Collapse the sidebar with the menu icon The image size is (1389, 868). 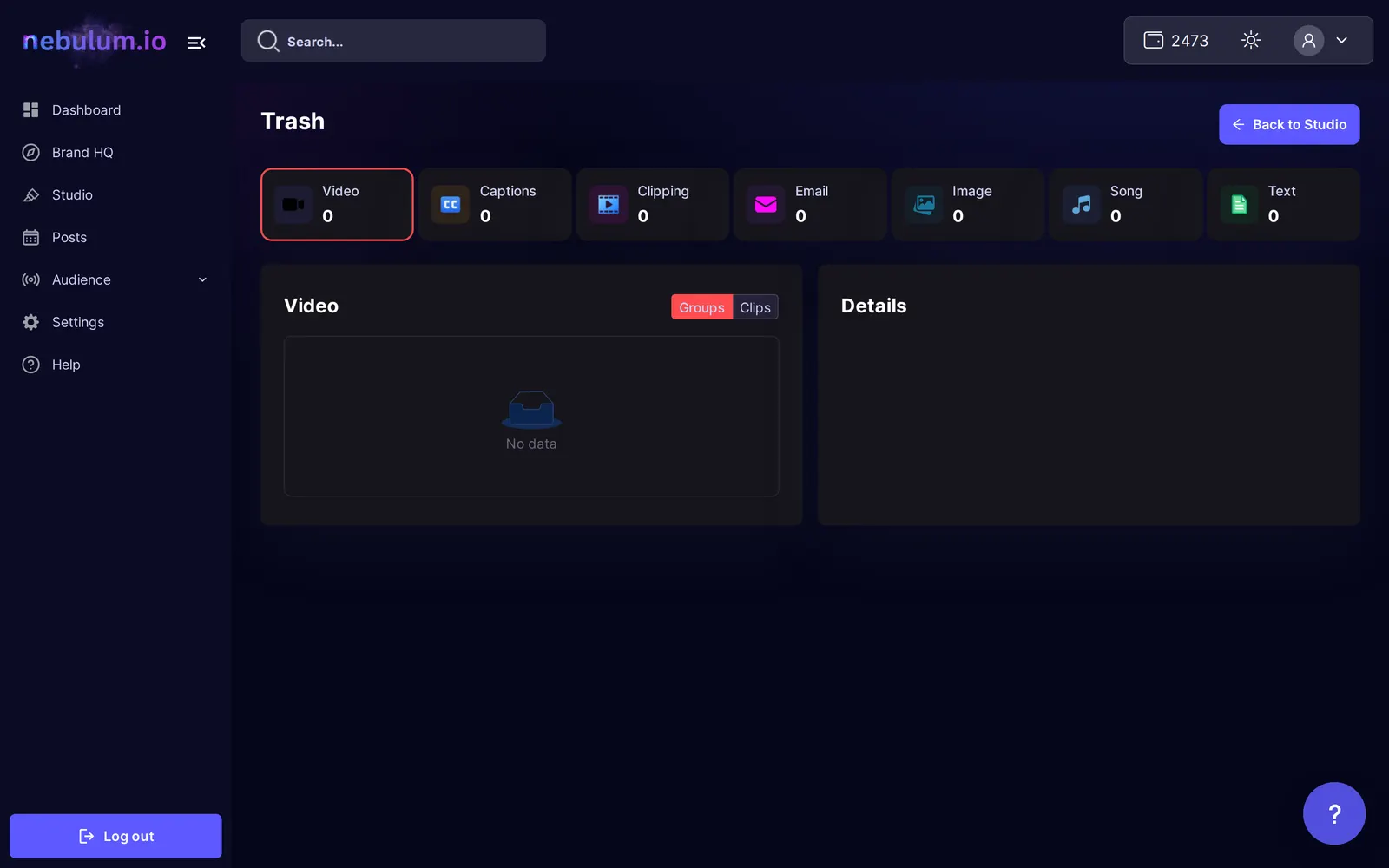[196, 43]
